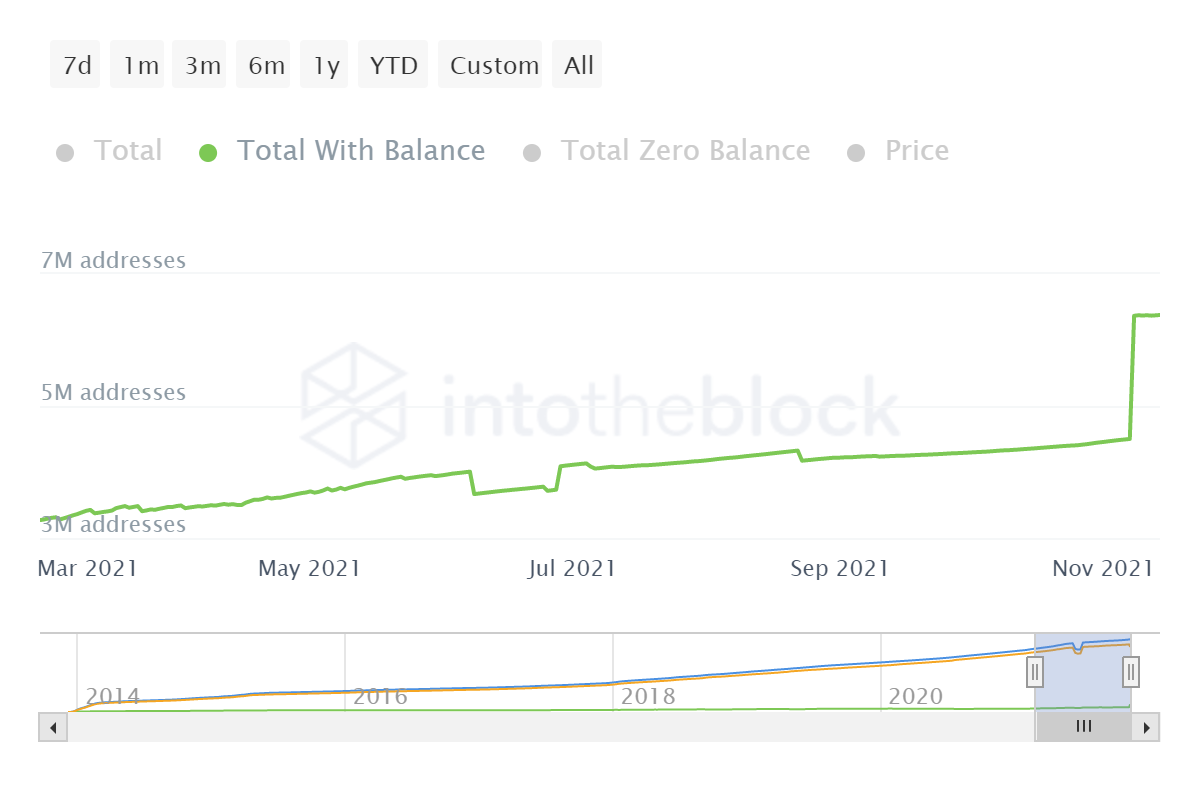Click the navigator left range handle
This screenshot has height=800, width=1200.
(1035, 671)
